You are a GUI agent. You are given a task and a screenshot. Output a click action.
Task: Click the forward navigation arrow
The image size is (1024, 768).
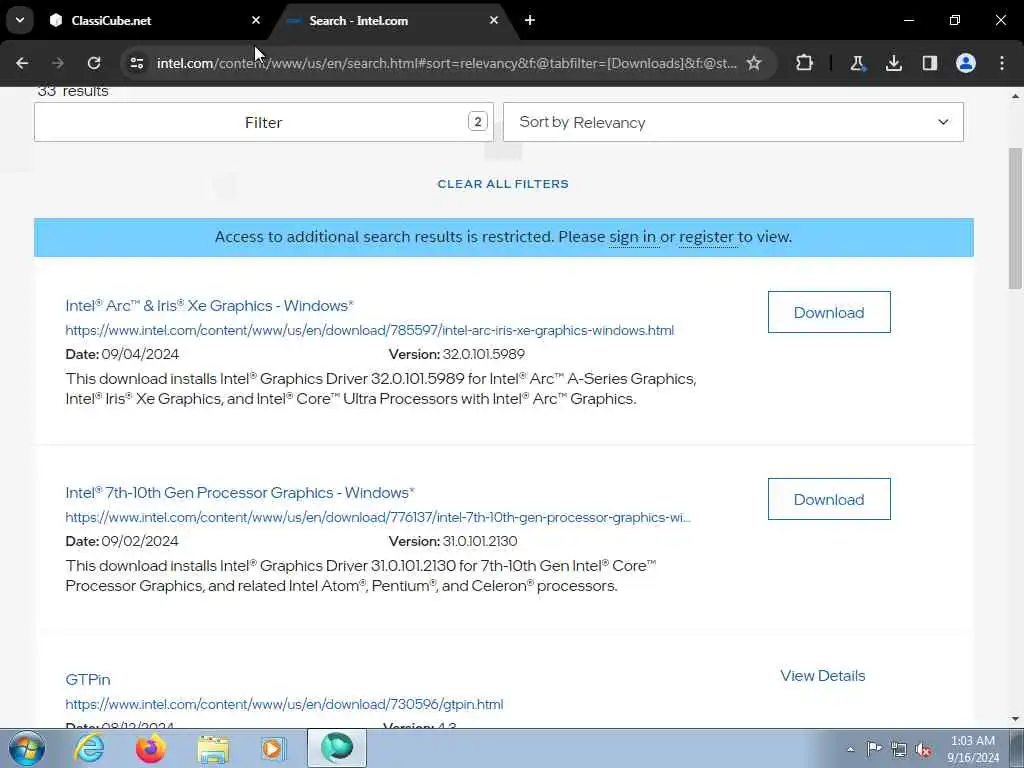point(58,63)
